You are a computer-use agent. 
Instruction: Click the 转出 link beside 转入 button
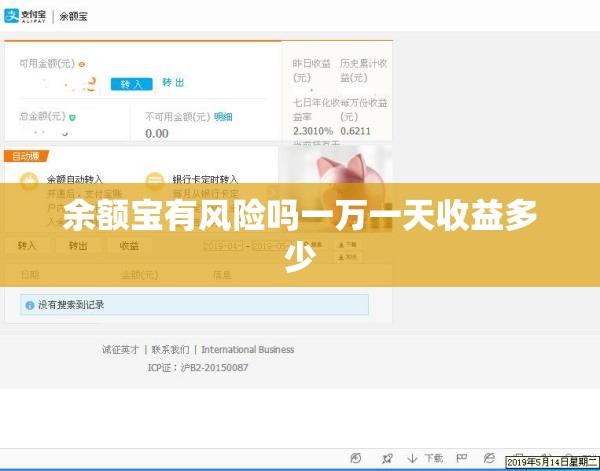pos(173,83)
